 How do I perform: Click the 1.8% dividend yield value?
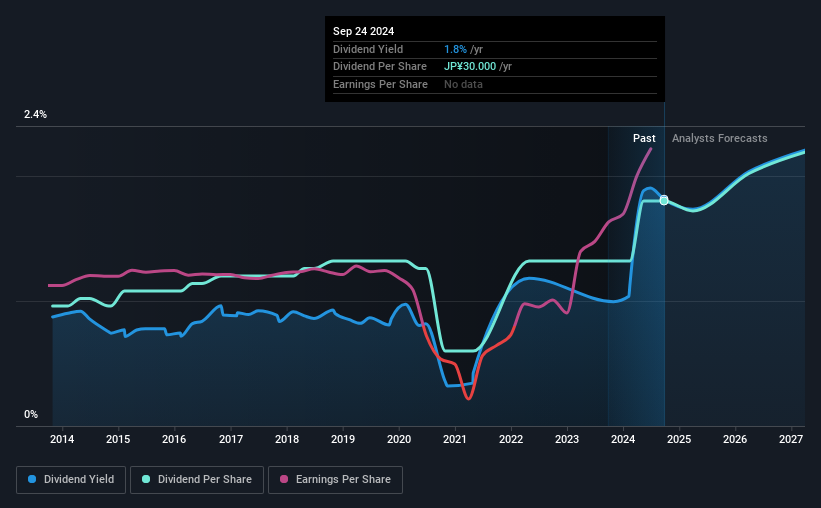click(455, 49)
